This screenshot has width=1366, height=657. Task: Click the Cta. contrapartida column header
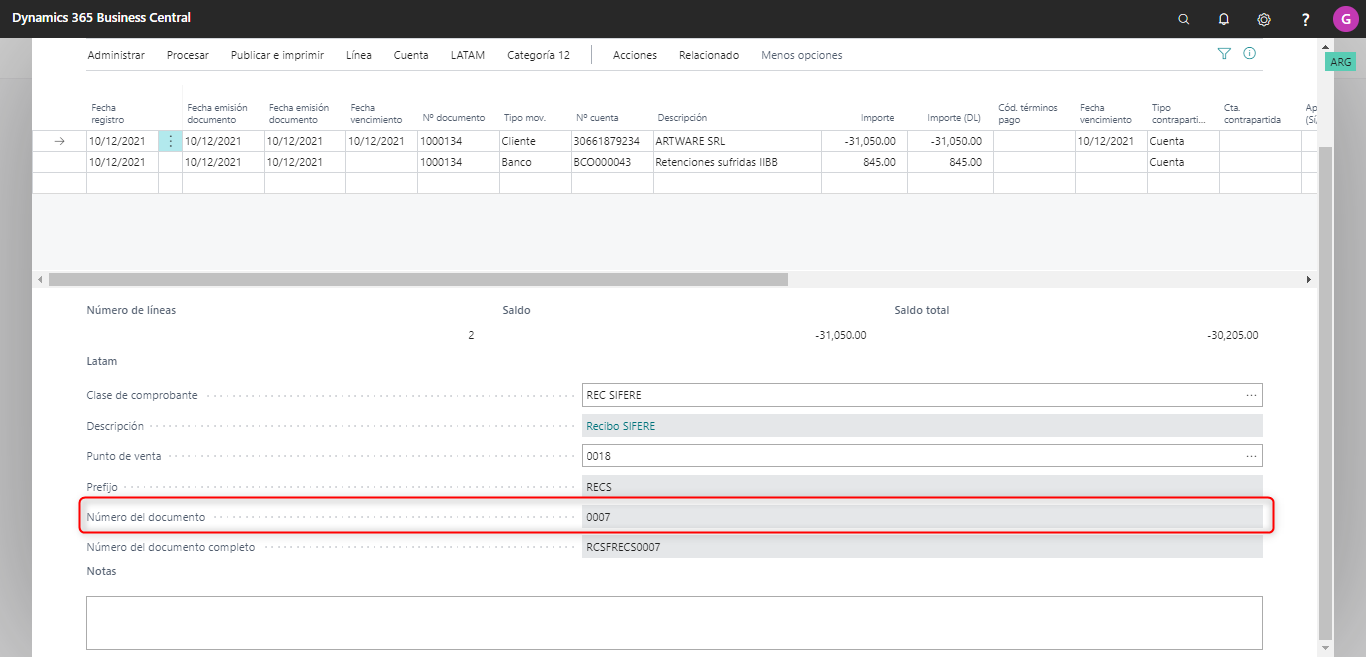click(1252, 113)
